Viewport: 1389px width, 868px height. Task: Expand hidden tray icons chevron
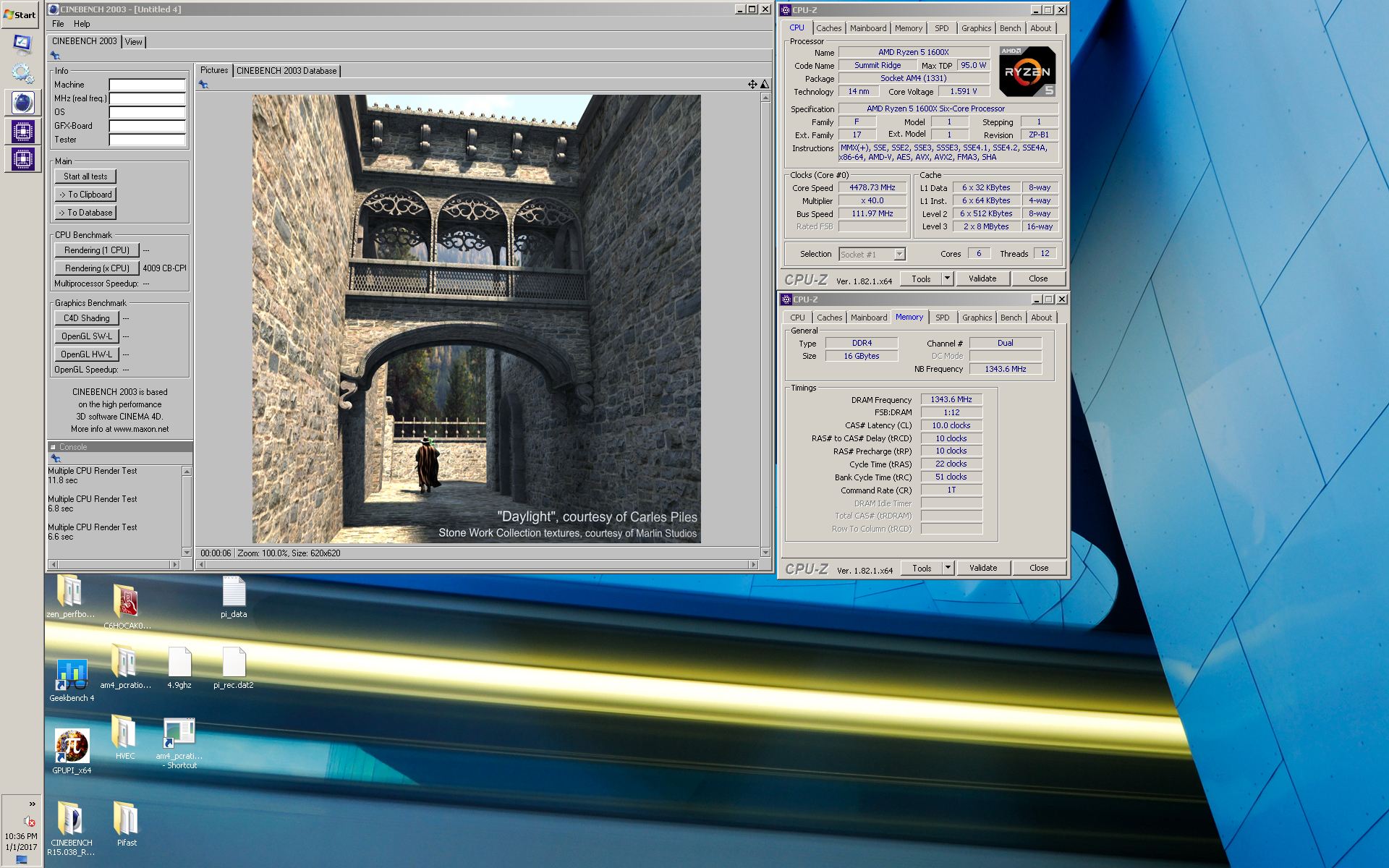tap(32, 804)
